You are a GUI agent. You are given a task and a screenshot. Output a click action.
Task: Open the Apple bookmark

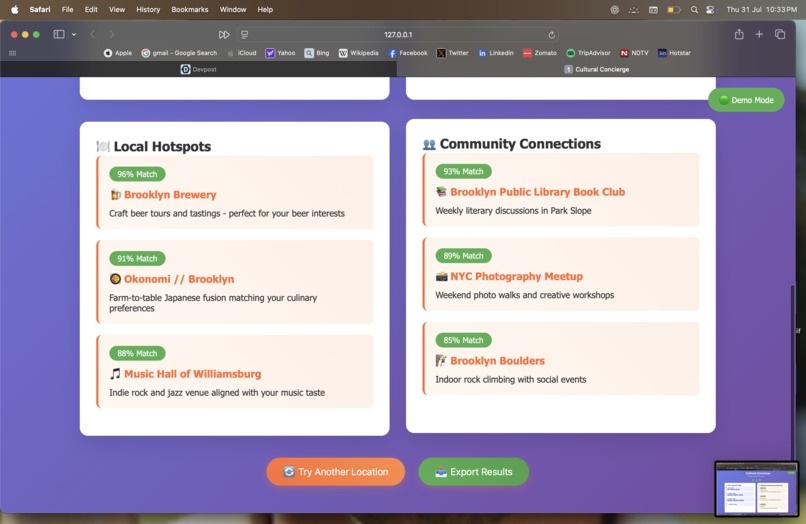tap(118, 53)
